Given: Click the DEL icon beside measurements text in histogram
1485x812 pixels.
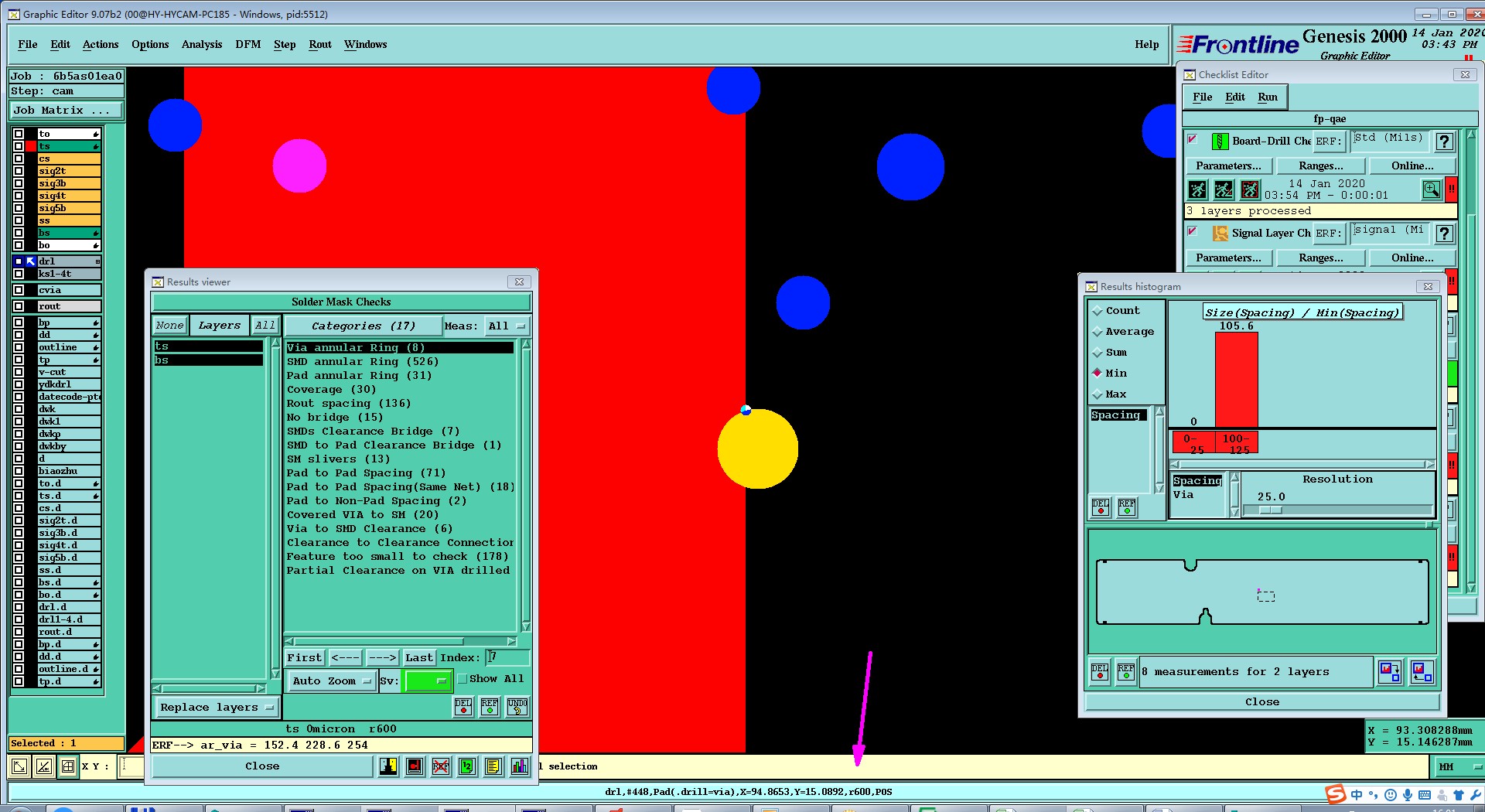Looking at the screenshot, I should [1100, 672].
